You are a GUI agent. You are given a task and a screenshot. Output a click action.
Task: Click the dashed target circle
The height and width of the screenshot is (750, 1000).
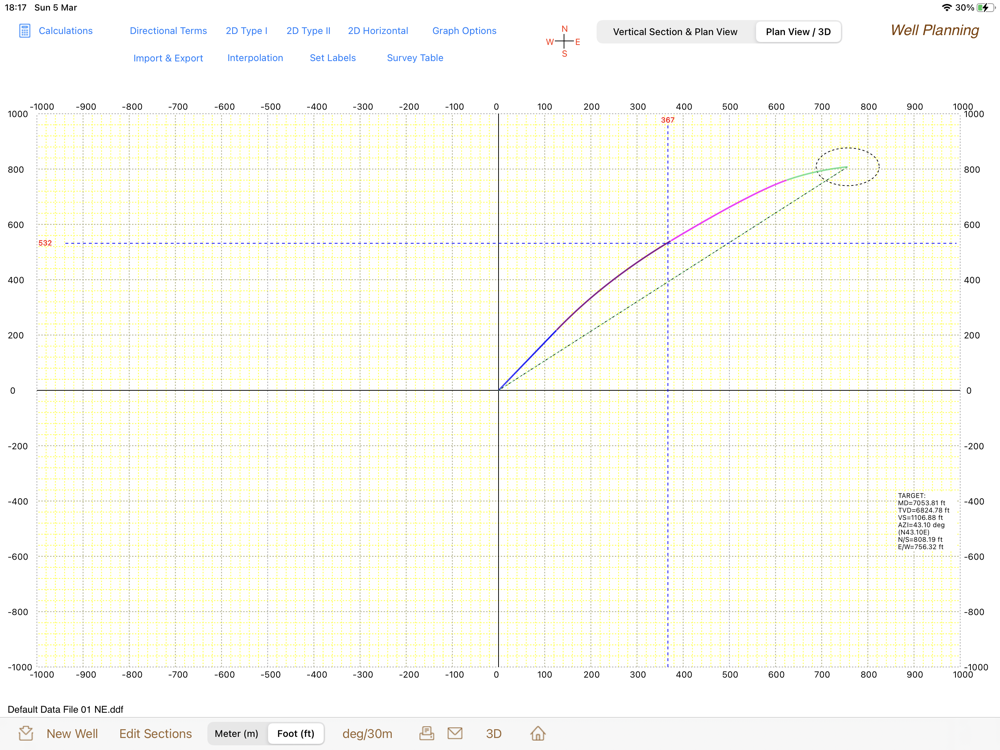pyautogui.click(x=848, y=166)
